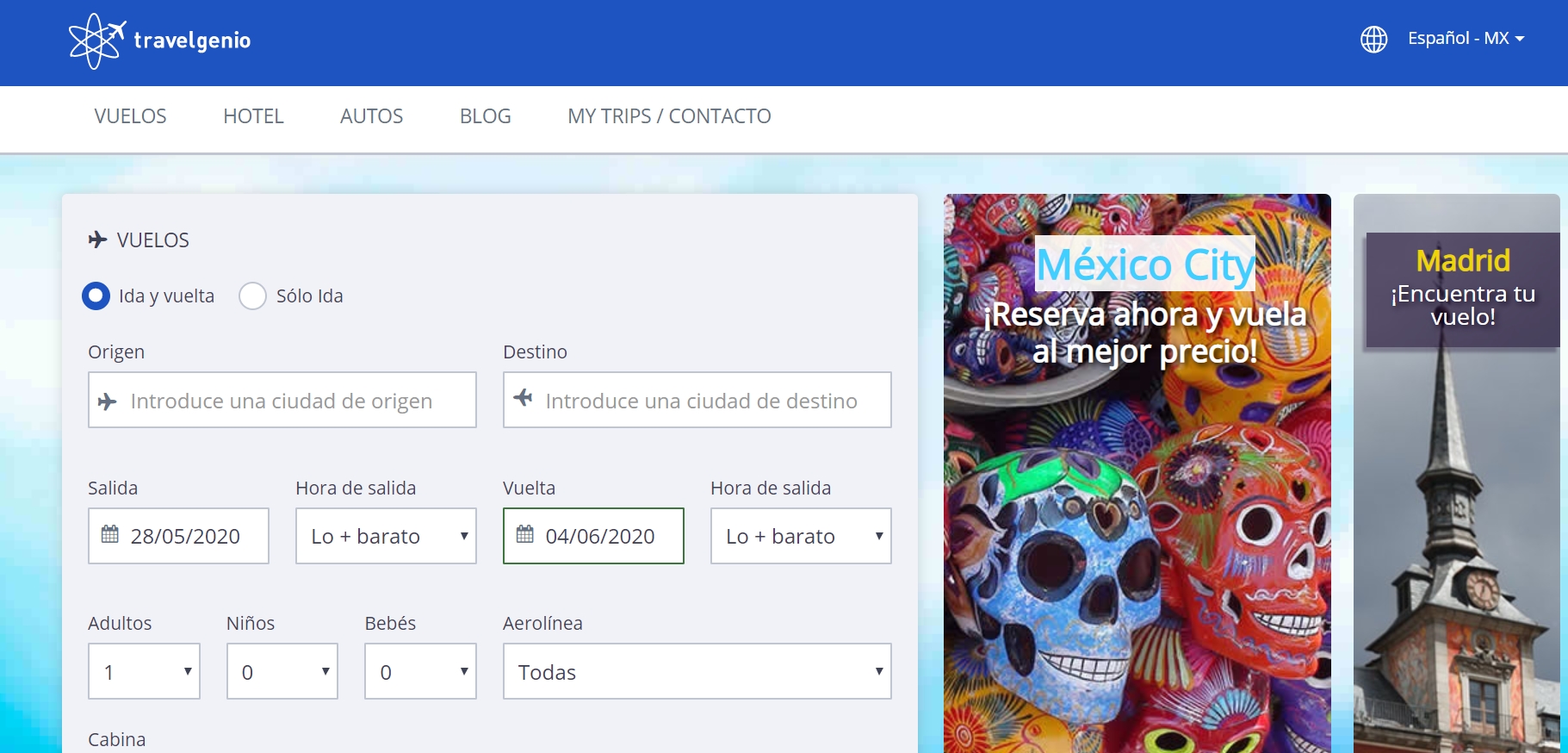Viewport: 1568px width, 753px height.
Task: Go to the HOTEL menu item
Action: [253, 116]
